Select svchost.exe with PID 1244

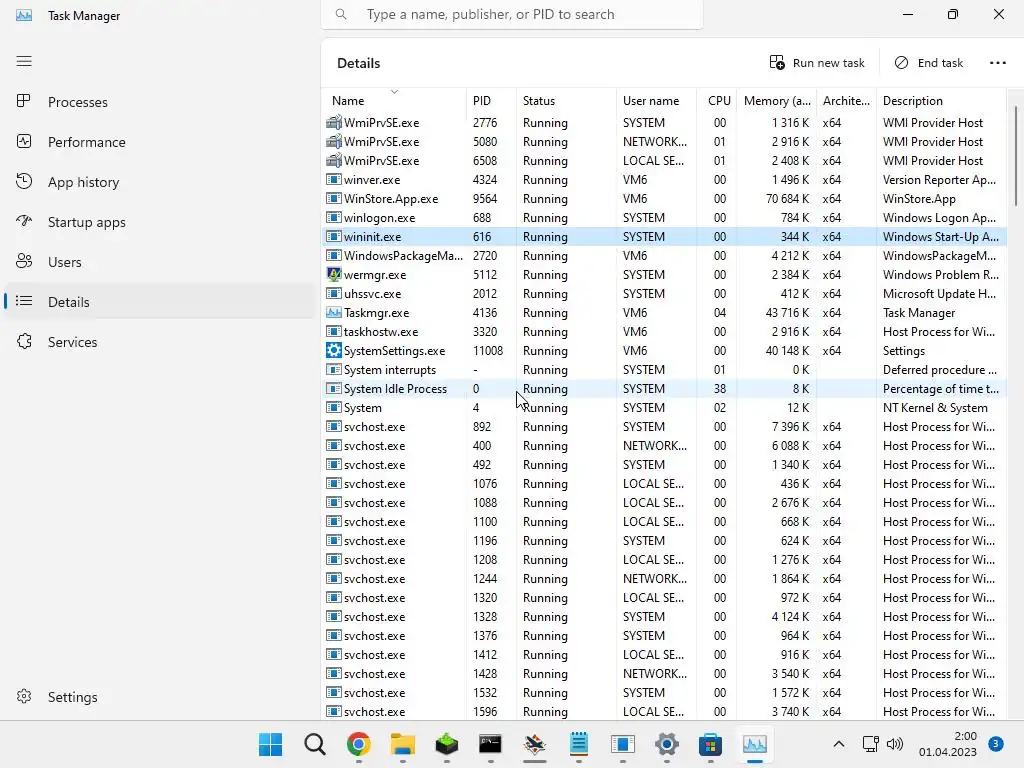click(665, 579)
